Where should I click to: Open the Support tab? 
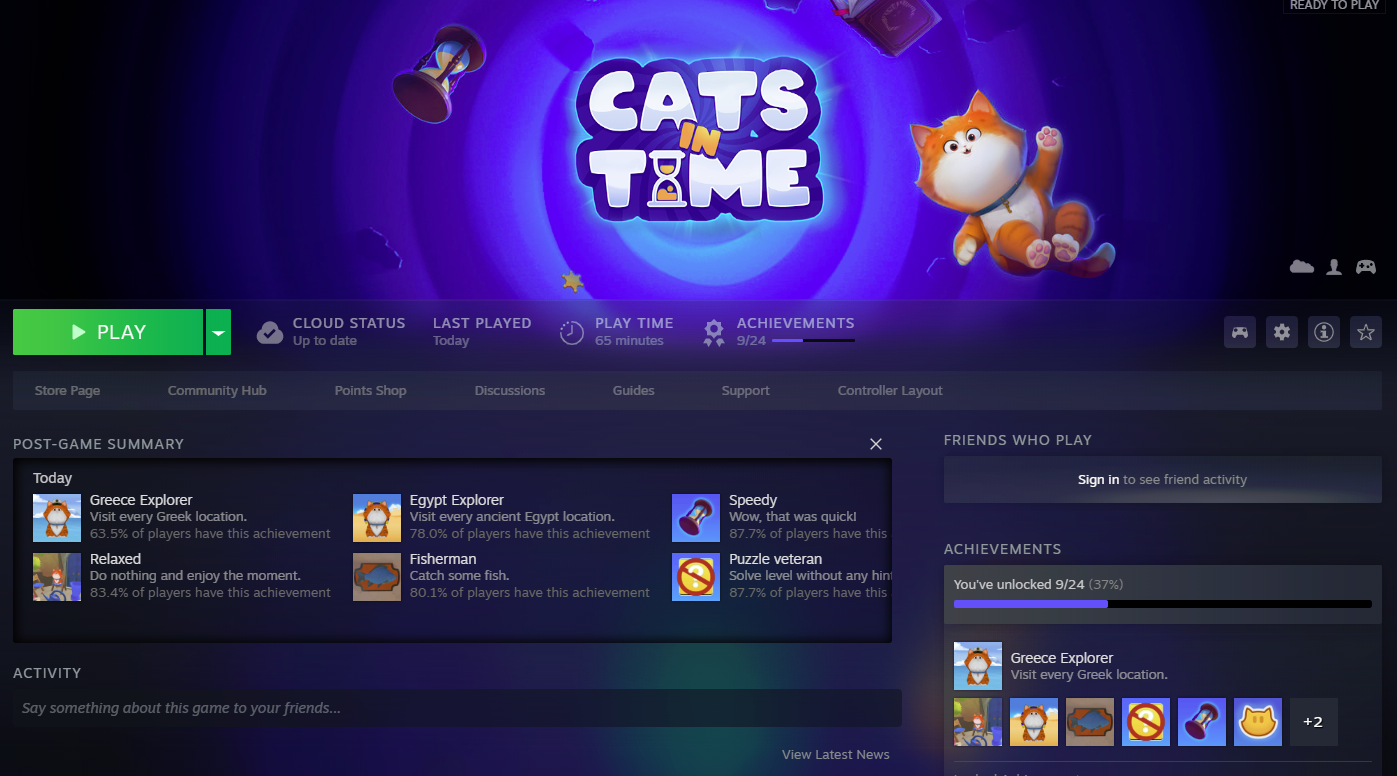(746, 390)
